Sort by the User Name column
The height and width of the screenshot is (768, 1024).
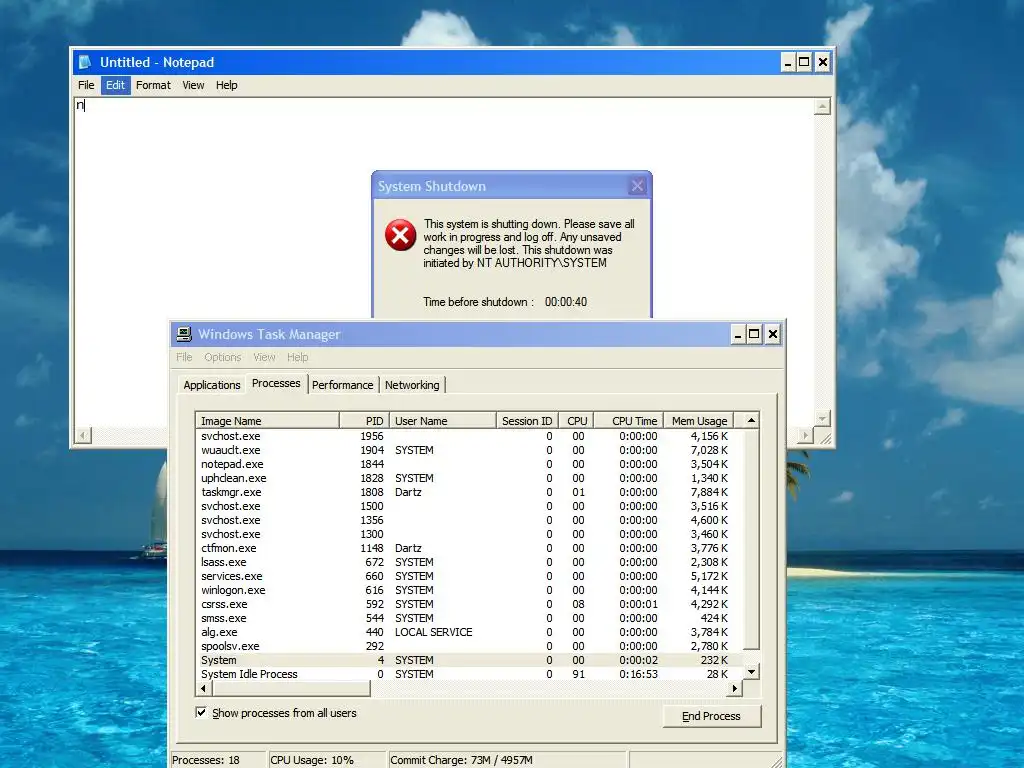(443, 421)
